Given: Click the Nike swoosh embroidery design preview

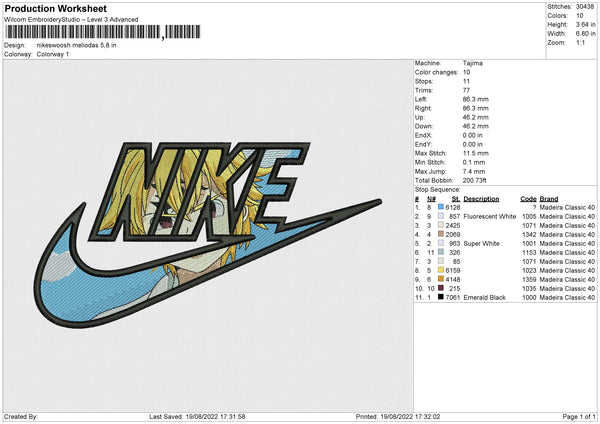Looking at the screenshot, I should tap(209, 234).
